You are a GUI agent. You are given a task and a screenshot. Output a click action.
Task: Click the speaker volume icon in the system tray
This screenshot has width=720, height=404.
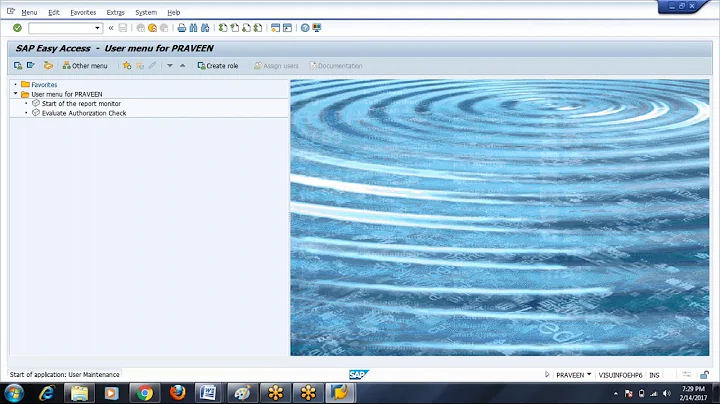coord(667,393)
